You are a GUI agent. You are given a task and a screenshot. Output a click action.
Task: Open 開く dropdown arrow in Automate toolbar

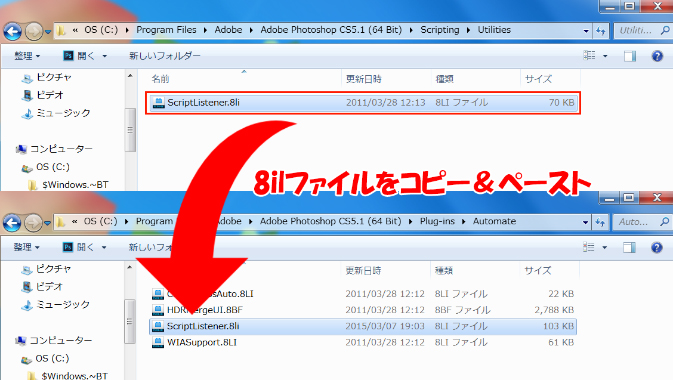[x=104, y=247]
